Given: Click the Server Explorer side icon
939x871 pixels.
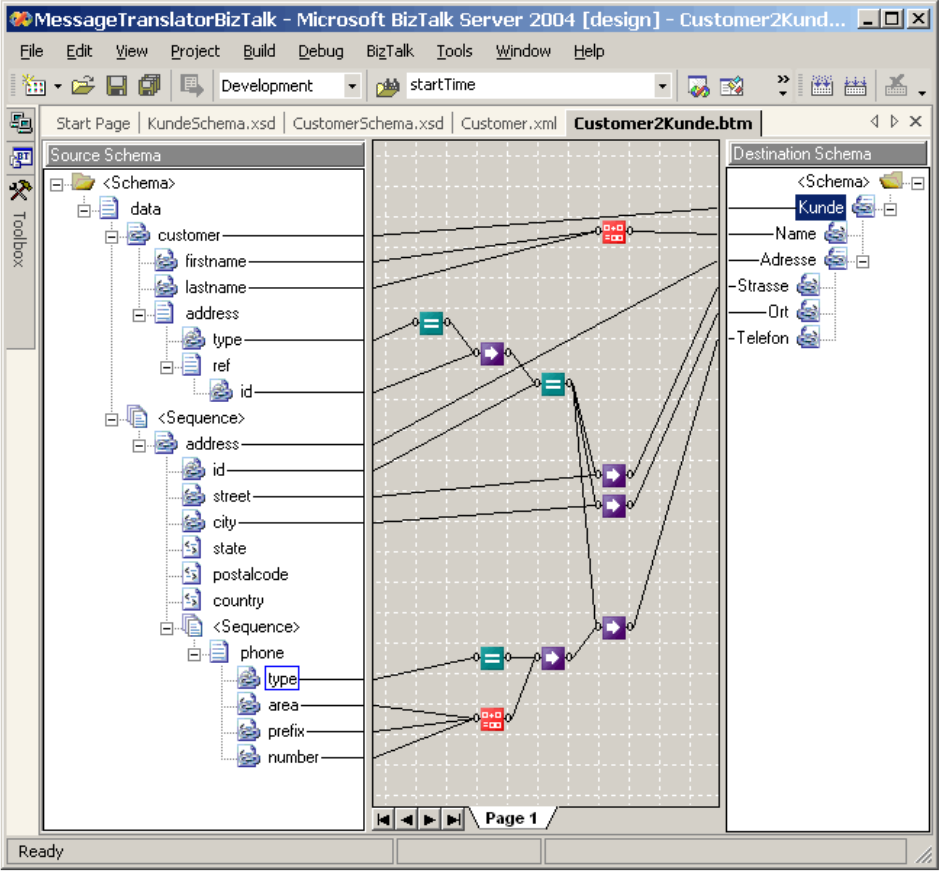Looking at the screenshot, I should pyautogui.click(x=21, y=123).
